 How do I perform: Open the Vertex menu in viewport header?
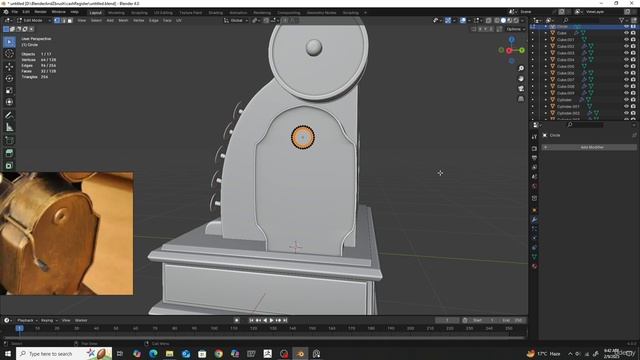pos(139,20)
